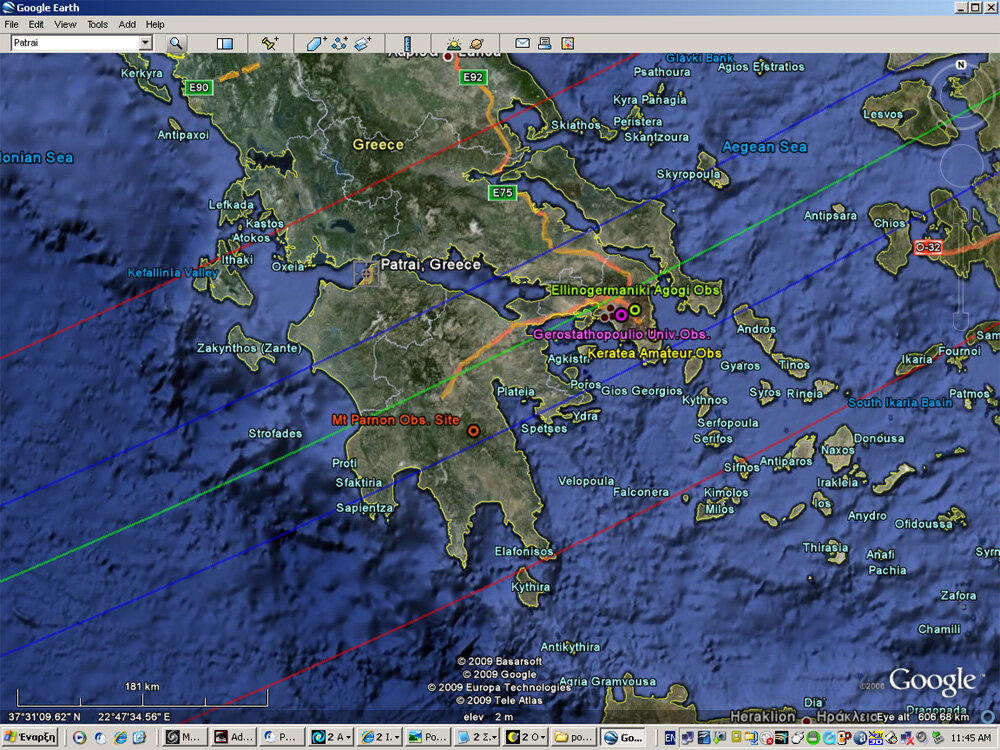1000x750 pixels.
Task: Open the ruler measurement tool
Action: click(x=407, y=43)
